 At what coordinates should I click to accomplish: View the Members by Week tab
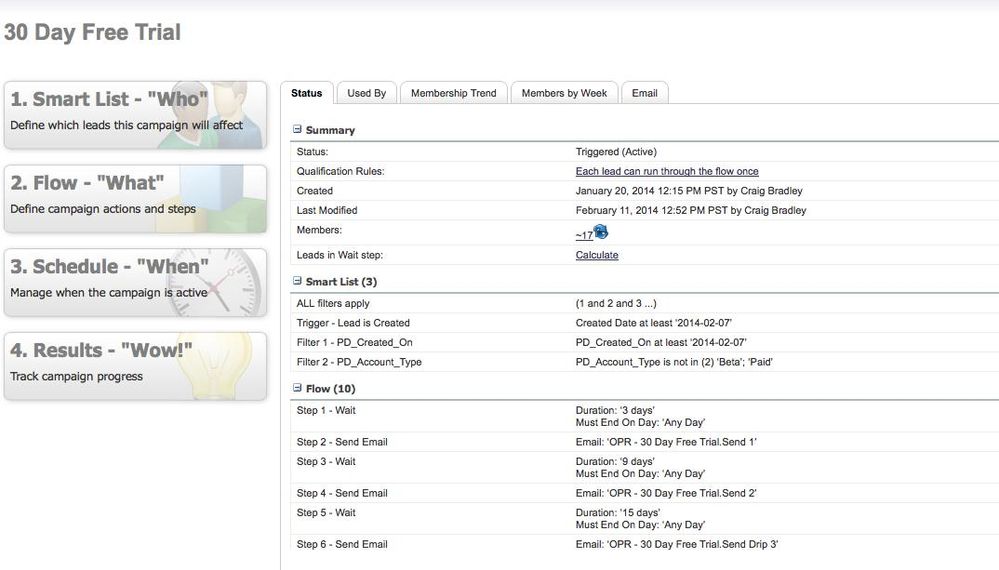564,93
